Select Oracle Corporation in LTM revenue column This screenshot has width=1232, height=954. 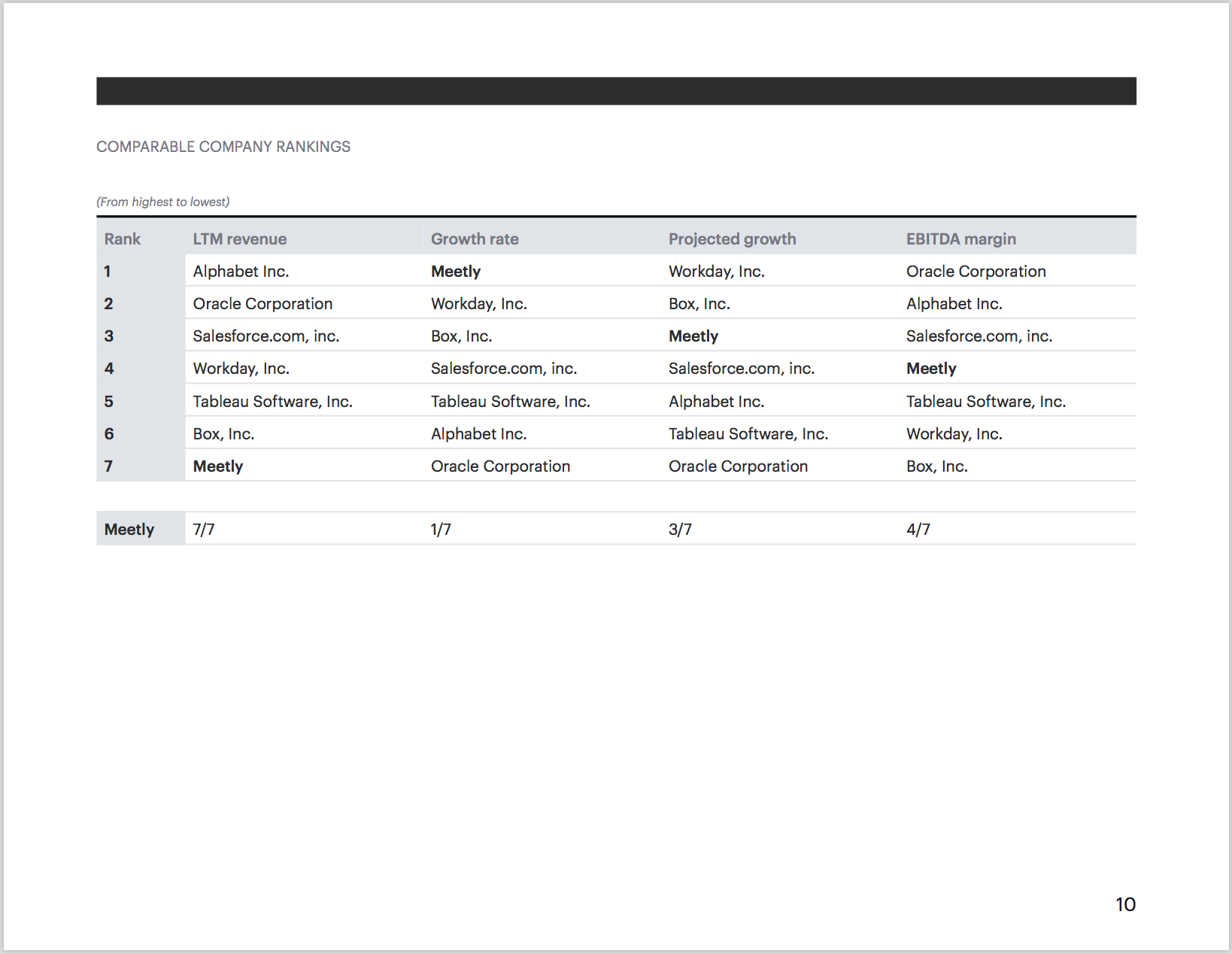(262, 304)
